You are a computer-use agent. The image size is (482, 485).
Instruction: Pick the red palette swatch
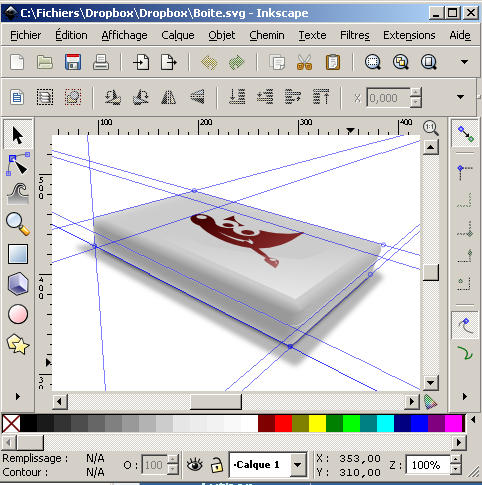tap(284, 423)
